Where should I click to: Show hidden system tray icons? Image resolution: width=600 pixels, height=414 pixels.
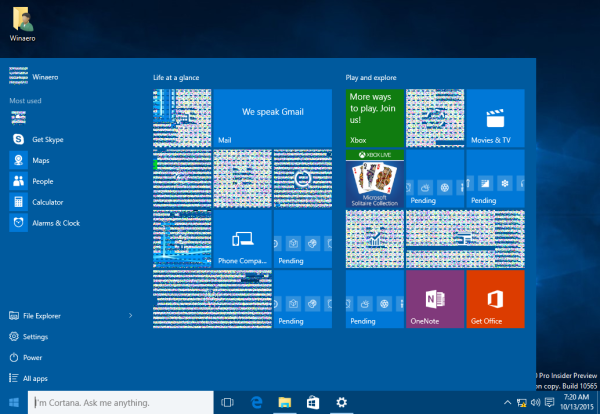tap(509, 402)
